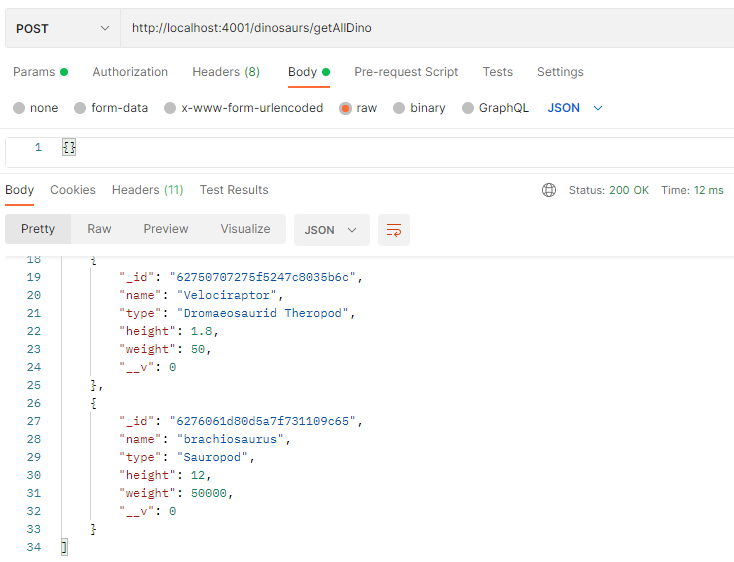This screenshot has width=734, height=562.
Task: Click the Dromaeosaurid Theropod type value
Action: point(263,313)
